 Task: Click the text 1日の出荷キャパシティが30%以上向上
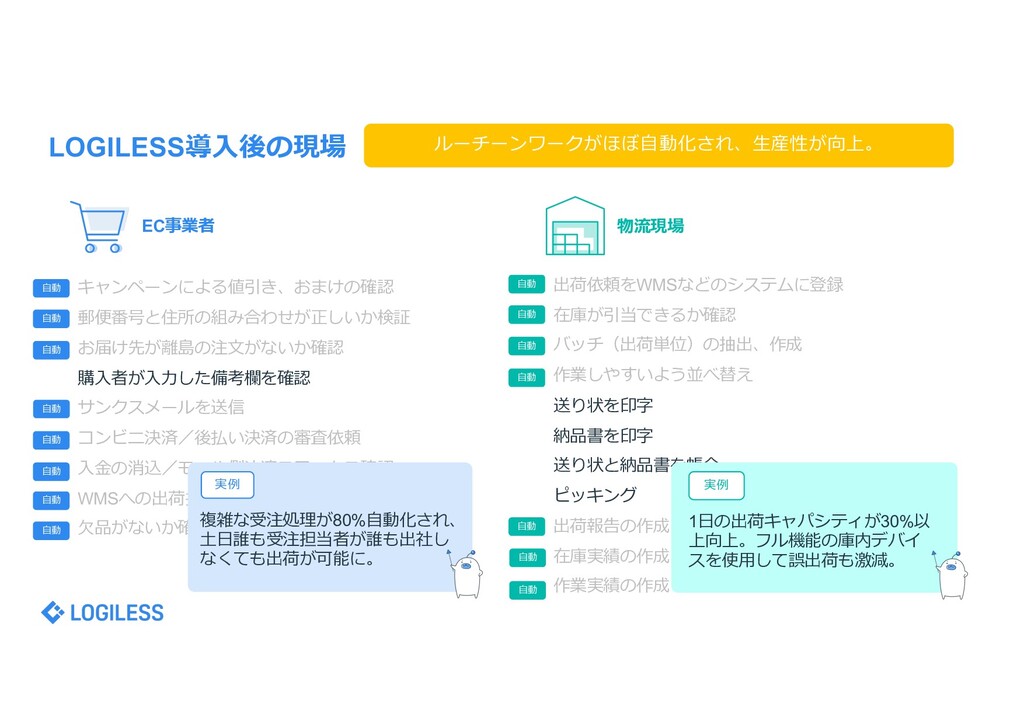[x=809, y=531]
